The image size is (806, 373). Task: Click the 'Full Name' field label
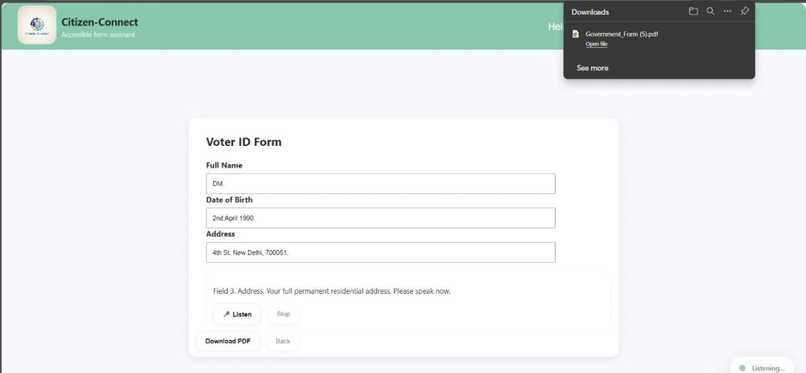pyautogui.click(x=224, y=165)
